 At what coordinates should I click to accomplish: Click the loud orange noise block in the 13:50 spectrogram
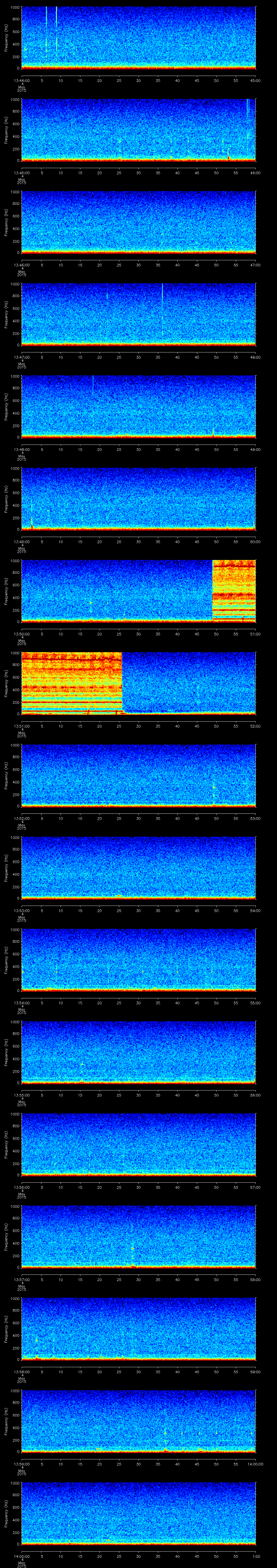coord(234,589)
